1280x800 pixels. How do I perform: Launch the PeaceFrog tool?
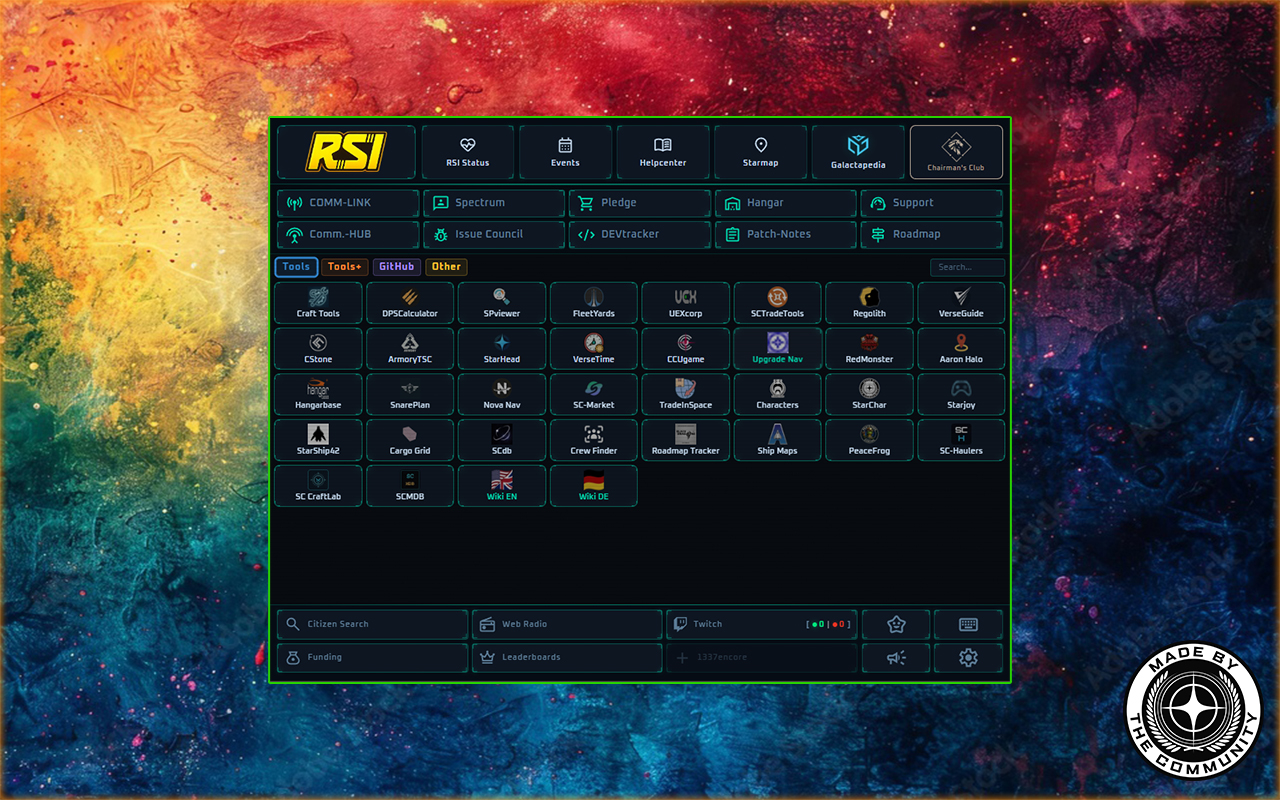coord(870,441)
